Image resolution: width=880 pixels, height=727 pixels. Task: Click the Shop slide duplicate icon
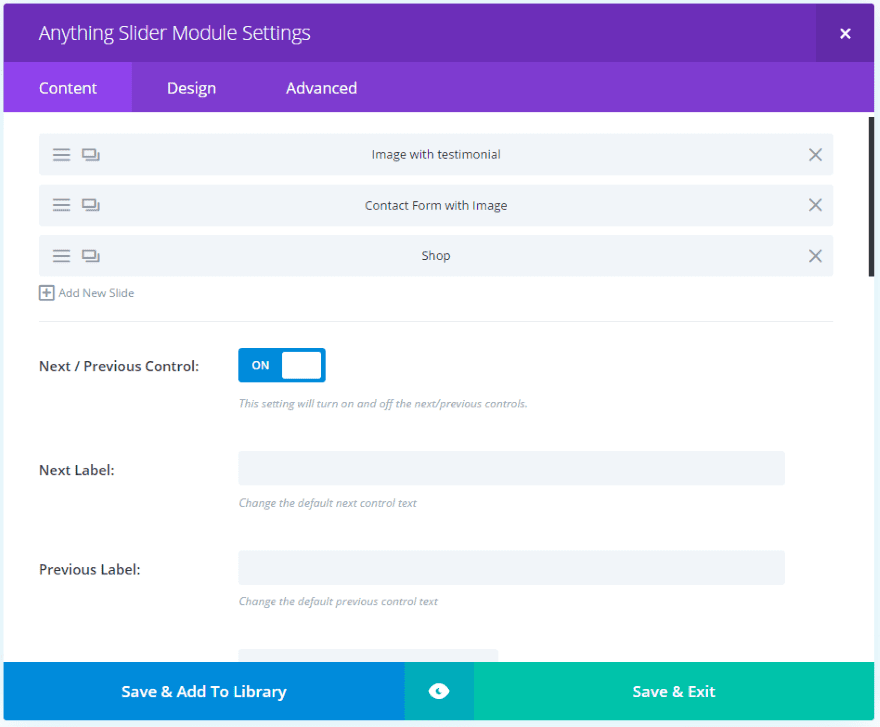click(91, 256)
